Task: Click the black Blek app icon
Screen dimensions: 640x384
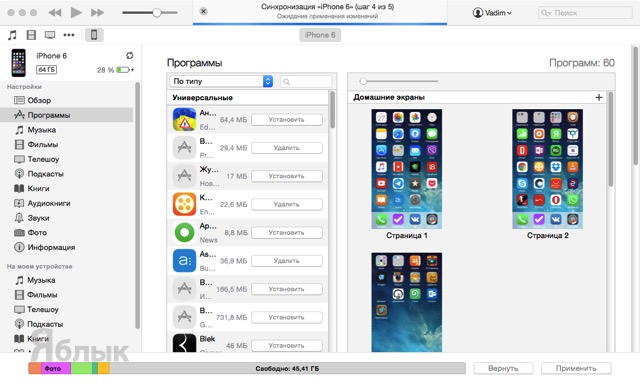Action: (x=184, y=343)
